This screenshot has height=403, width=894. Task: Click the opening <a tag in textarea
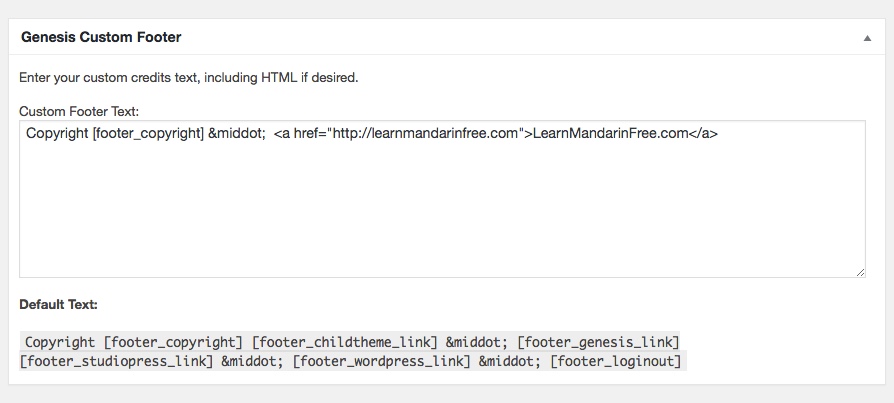[282, 133]
